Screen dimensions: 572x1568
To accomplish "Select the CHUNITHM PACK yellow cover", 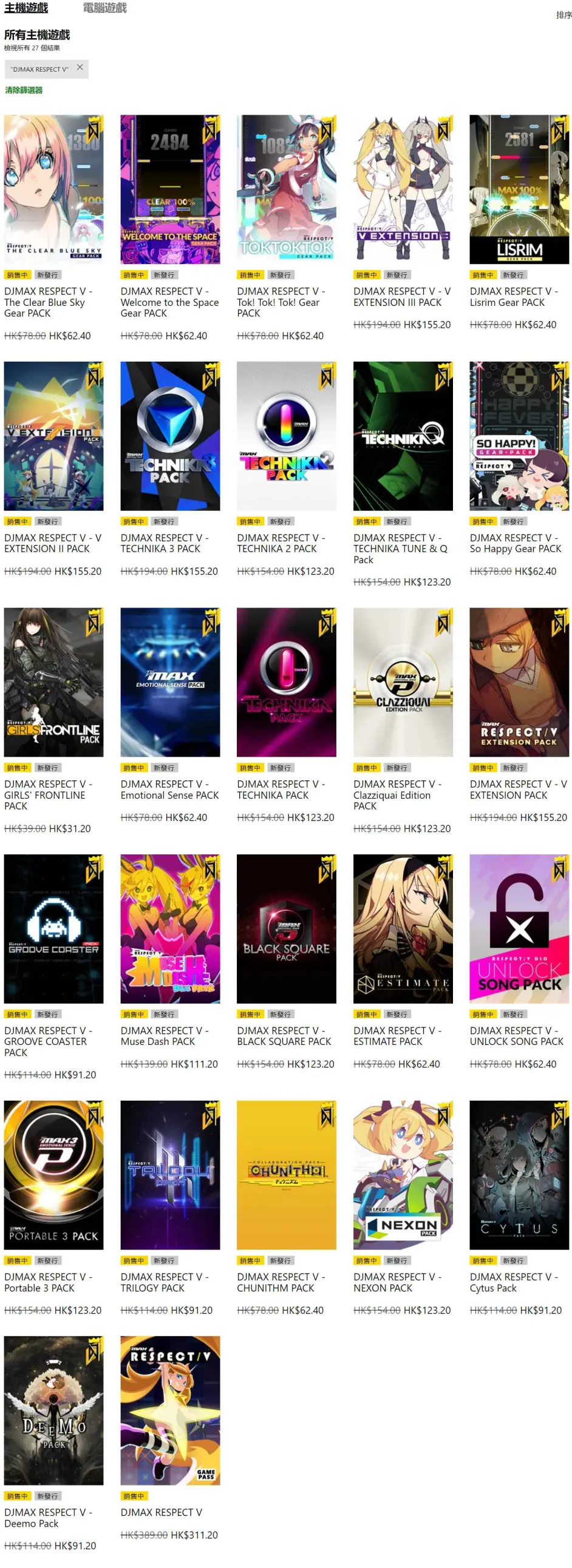I will point(287,1175).
